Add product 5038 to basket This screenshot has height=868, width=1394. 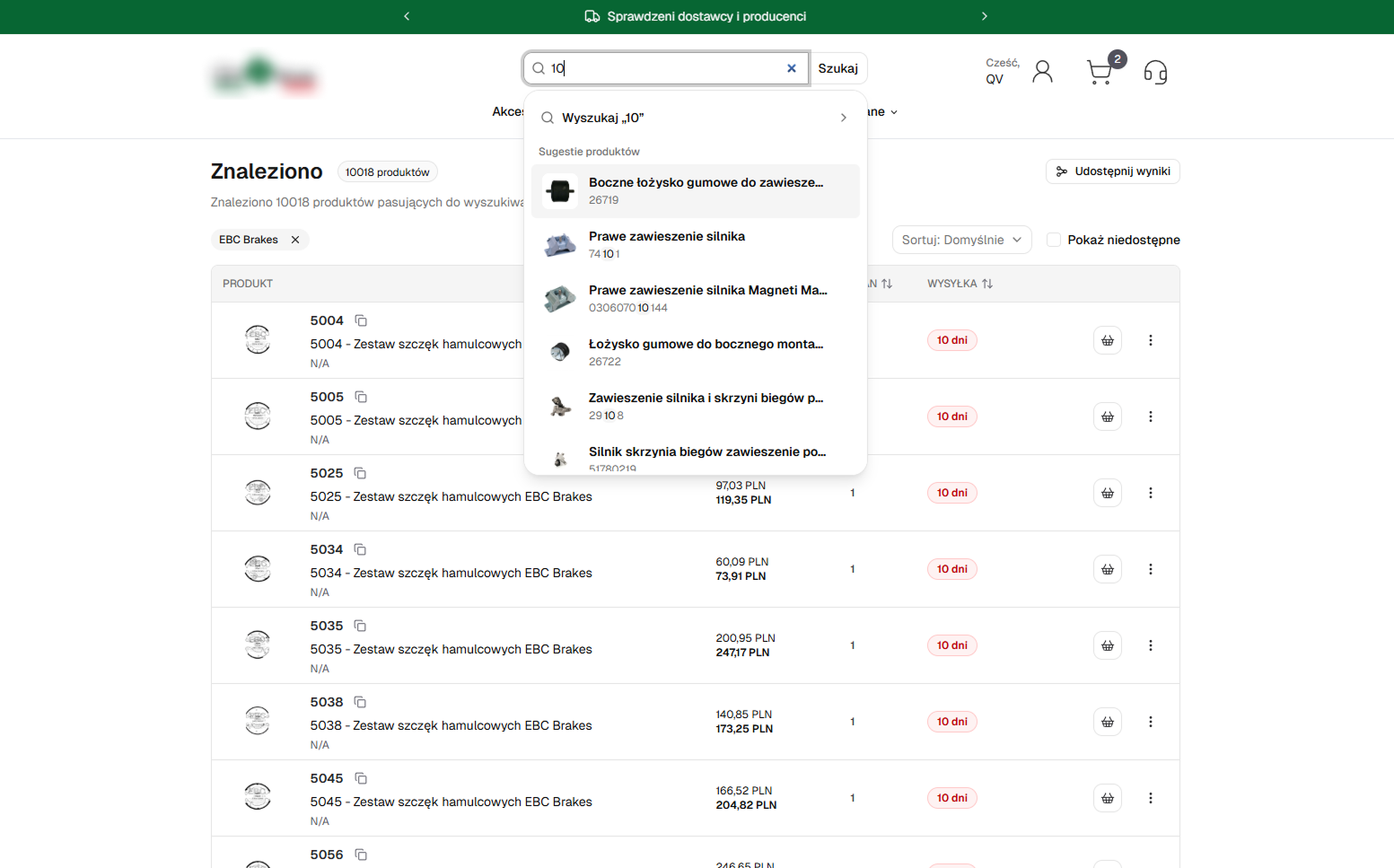pyautogui.click(x=1107, y=722)
